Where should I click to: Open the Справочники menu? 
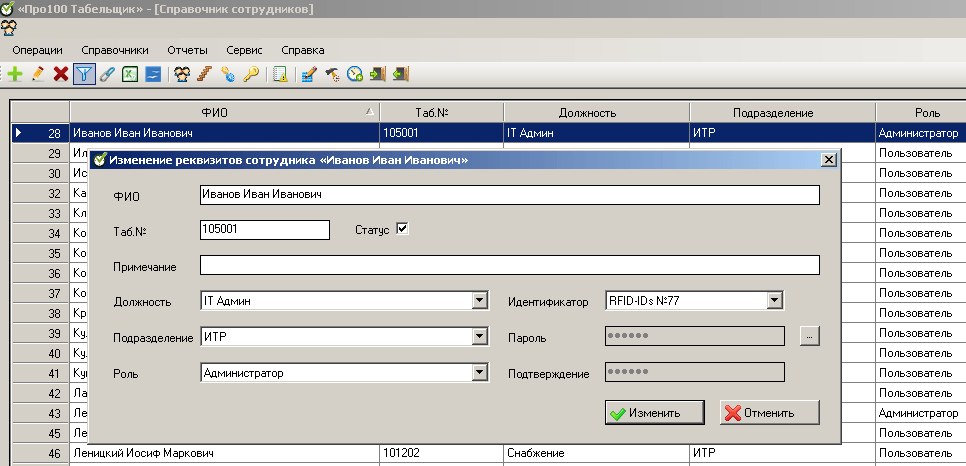(x=115, y=51)
